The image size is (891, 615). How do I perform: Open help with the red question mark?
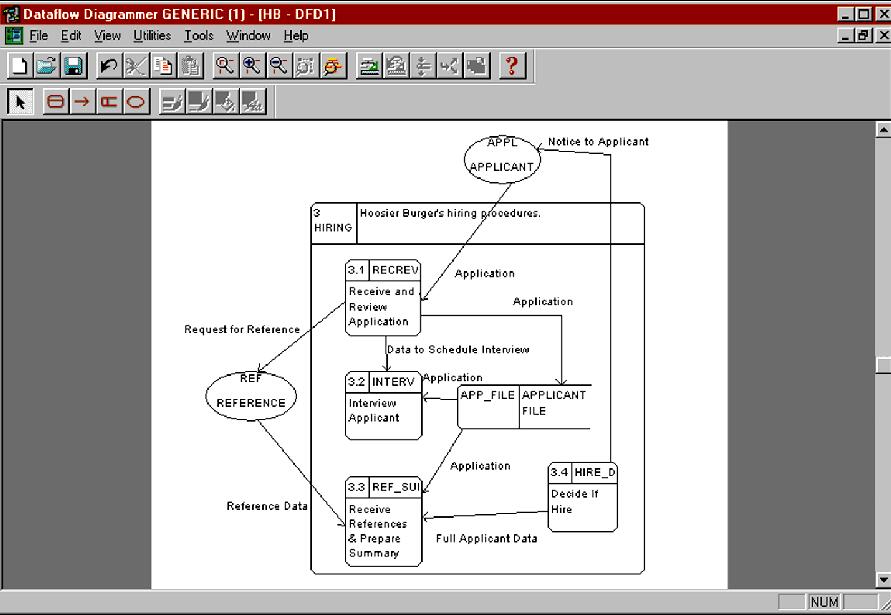point(512,66)
